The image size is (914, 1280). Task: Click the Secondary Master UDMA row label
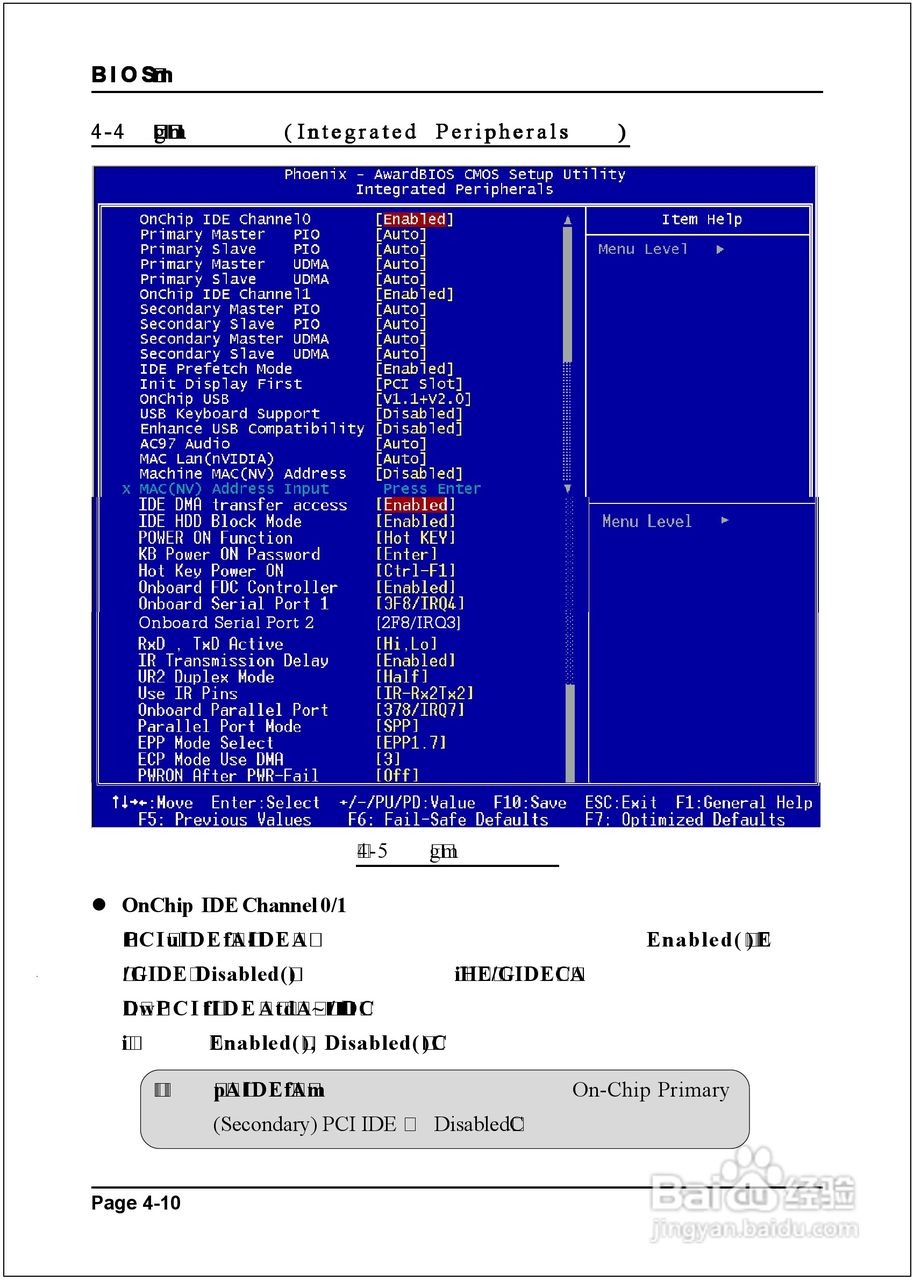tap(234, 339)
